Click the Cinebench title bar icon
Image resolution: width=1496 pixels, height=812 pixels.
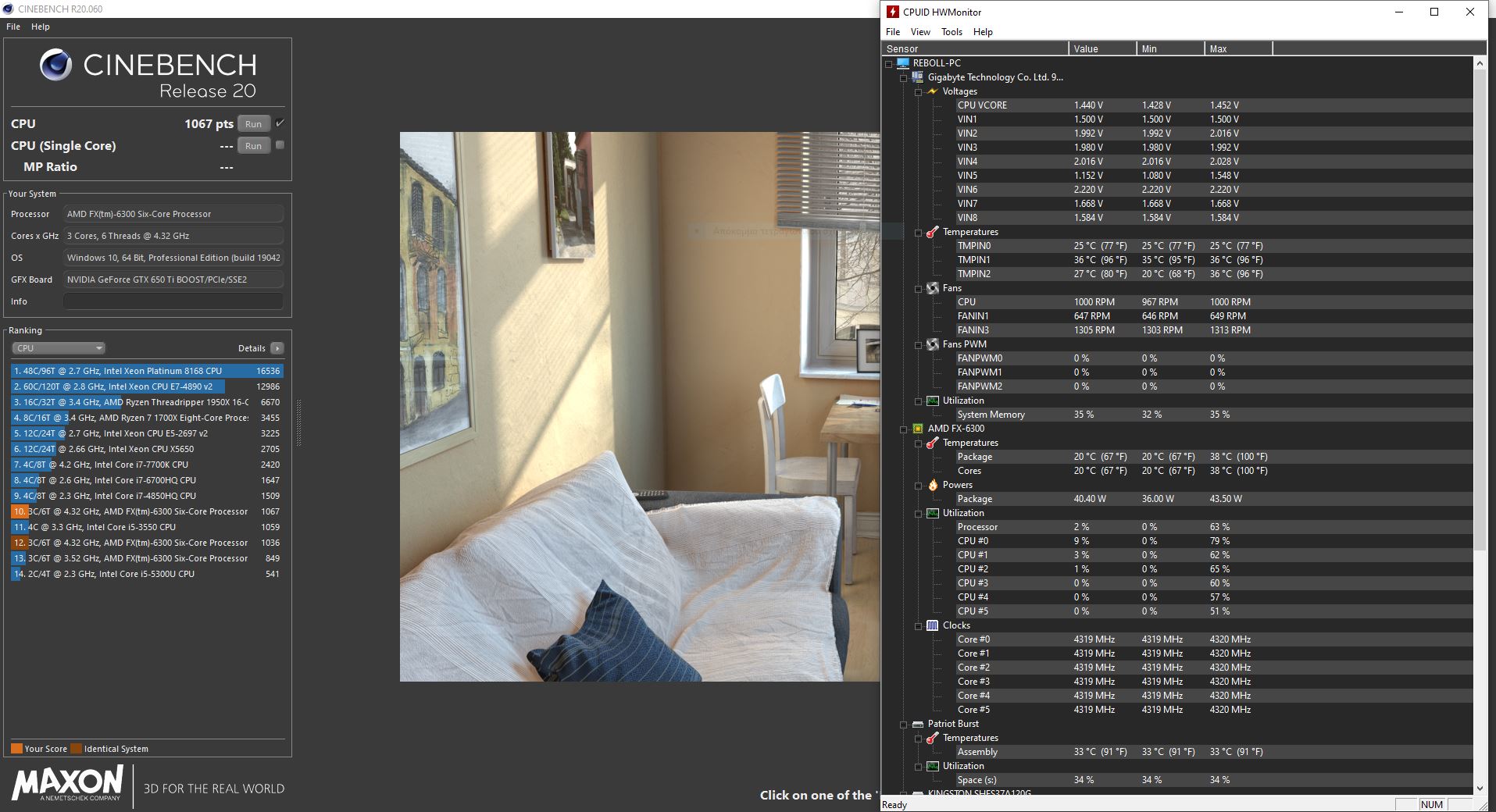click(x=8, y=9)
